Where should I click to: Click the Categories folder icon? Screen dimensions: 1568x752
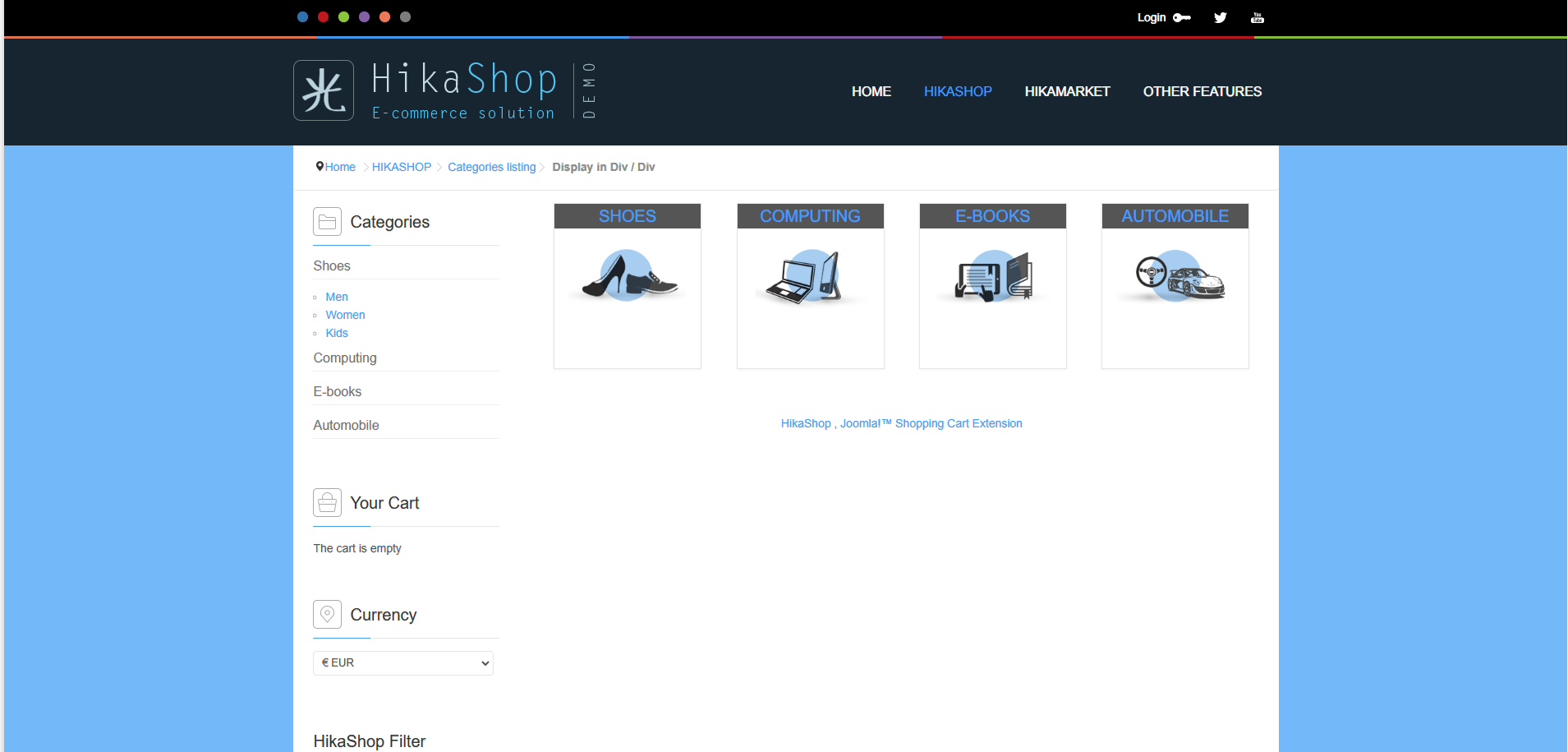click(327, 222)
